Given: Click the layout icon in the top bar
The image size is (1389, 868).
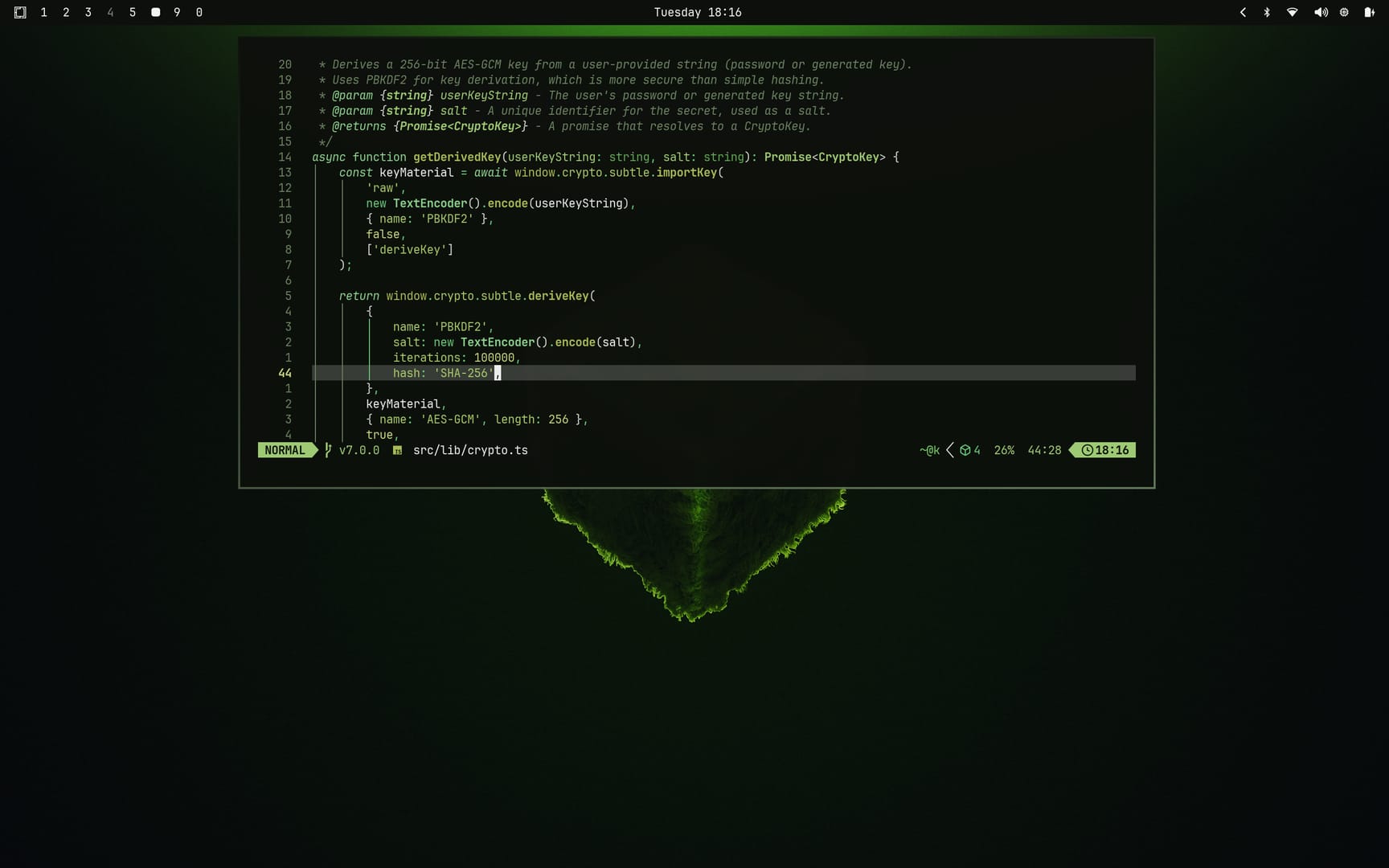Looking at the screenshot, I should [20, 12].
